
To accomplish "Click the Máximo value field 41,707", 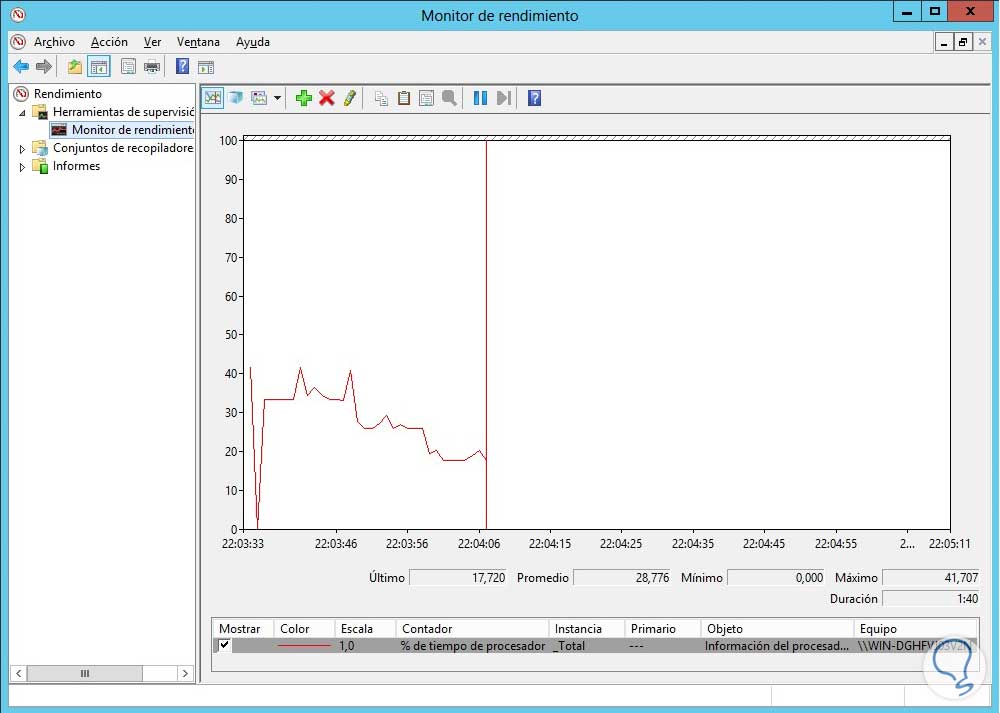I will click(x=930, y=577).
